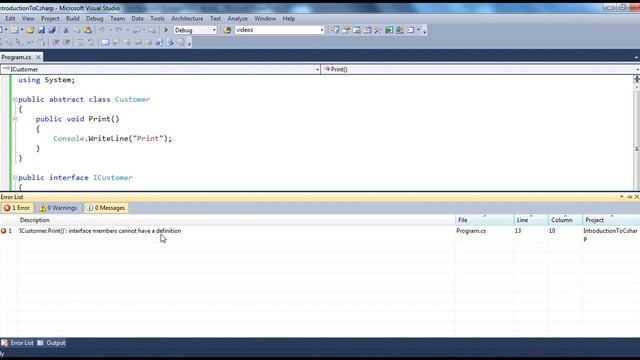Image resolution: width=640 pixels, height=360 pixels.
Task: Open the Solution Explorer toolbar icon
Action: (x=335, y=30)
